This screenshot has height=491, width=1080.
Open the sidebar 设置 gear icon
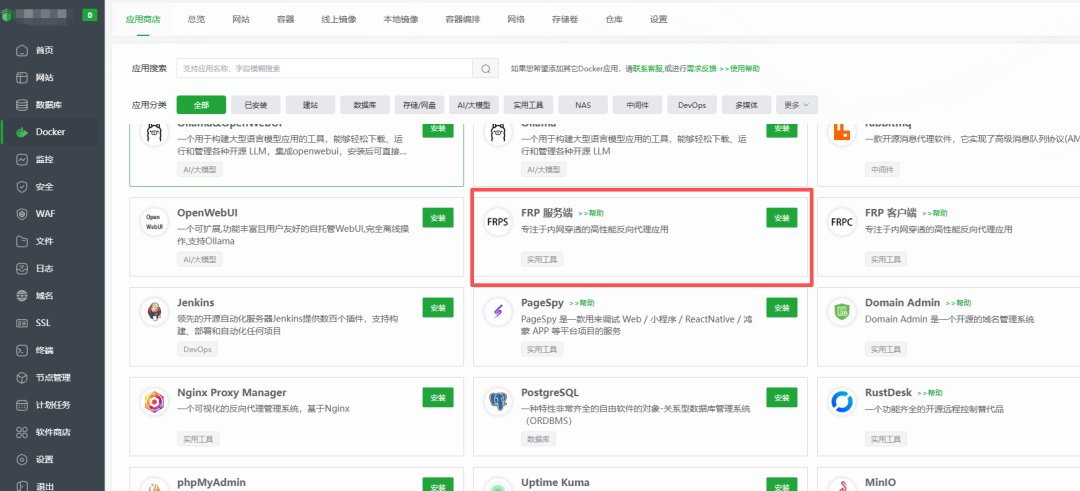point(21,459)
